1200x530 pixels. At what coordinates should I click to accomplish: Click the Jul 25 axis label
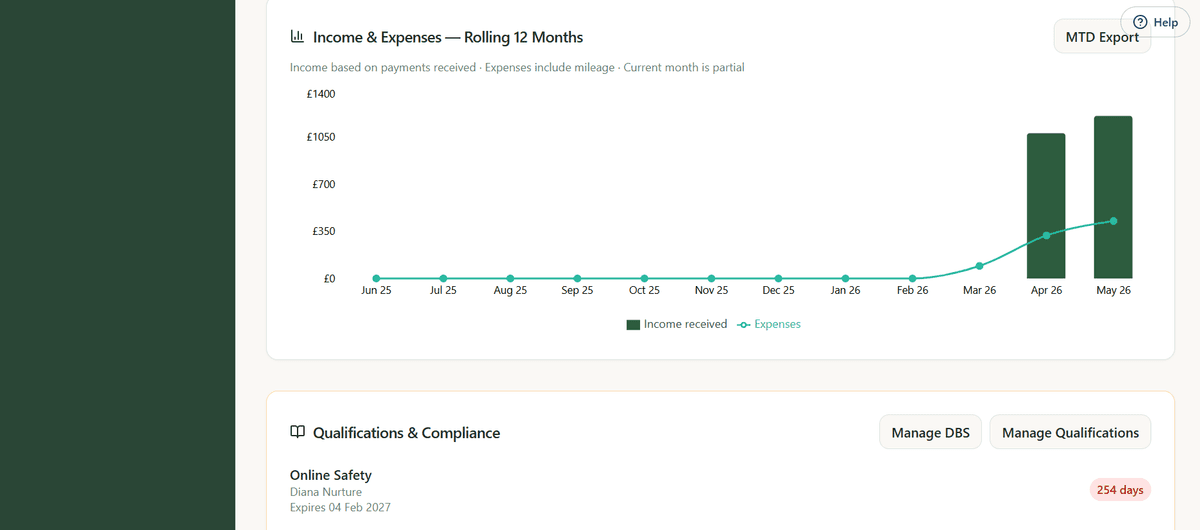click(x=443, y=290)
